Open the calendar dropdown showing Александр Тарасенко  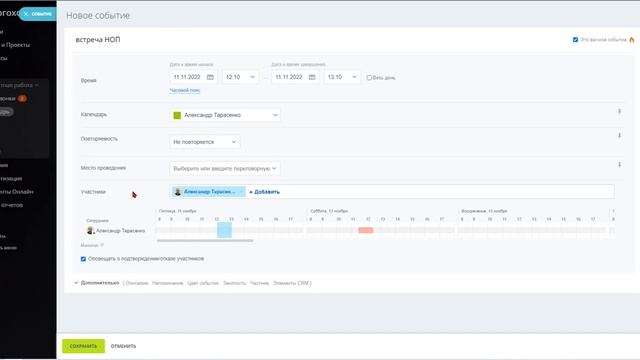(x=225, y=115)
